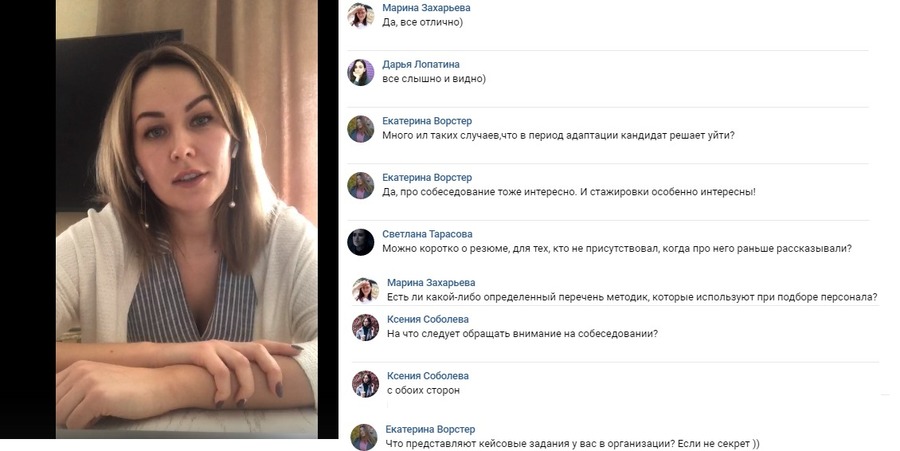Screen dimensions: 900x451
Task: Open Светлана Тарасова profile name link
Action: coord(427,234)
